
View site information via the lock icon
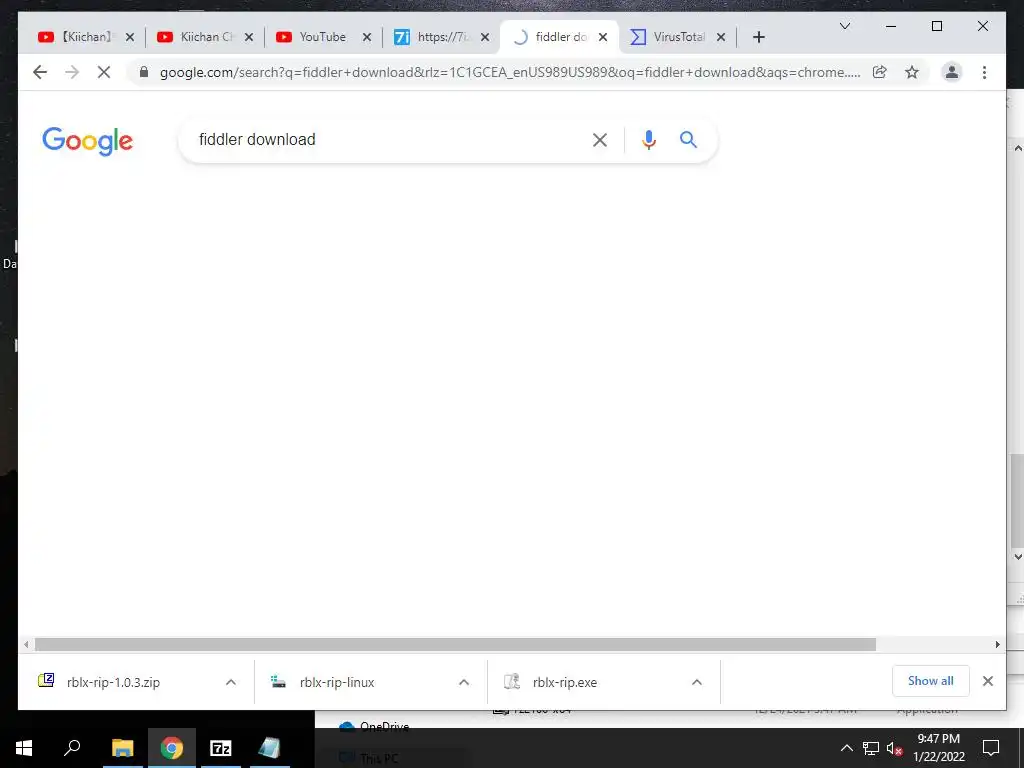tap(144, 72)
